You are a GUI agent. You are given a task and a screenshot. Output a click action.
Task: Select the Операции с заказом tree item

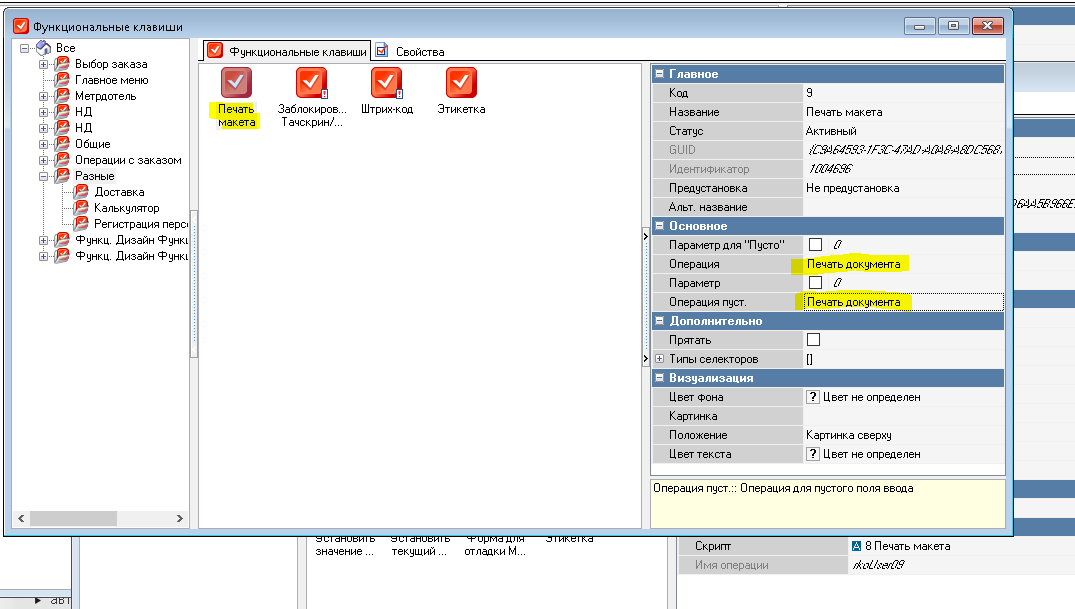pos(128,160)
